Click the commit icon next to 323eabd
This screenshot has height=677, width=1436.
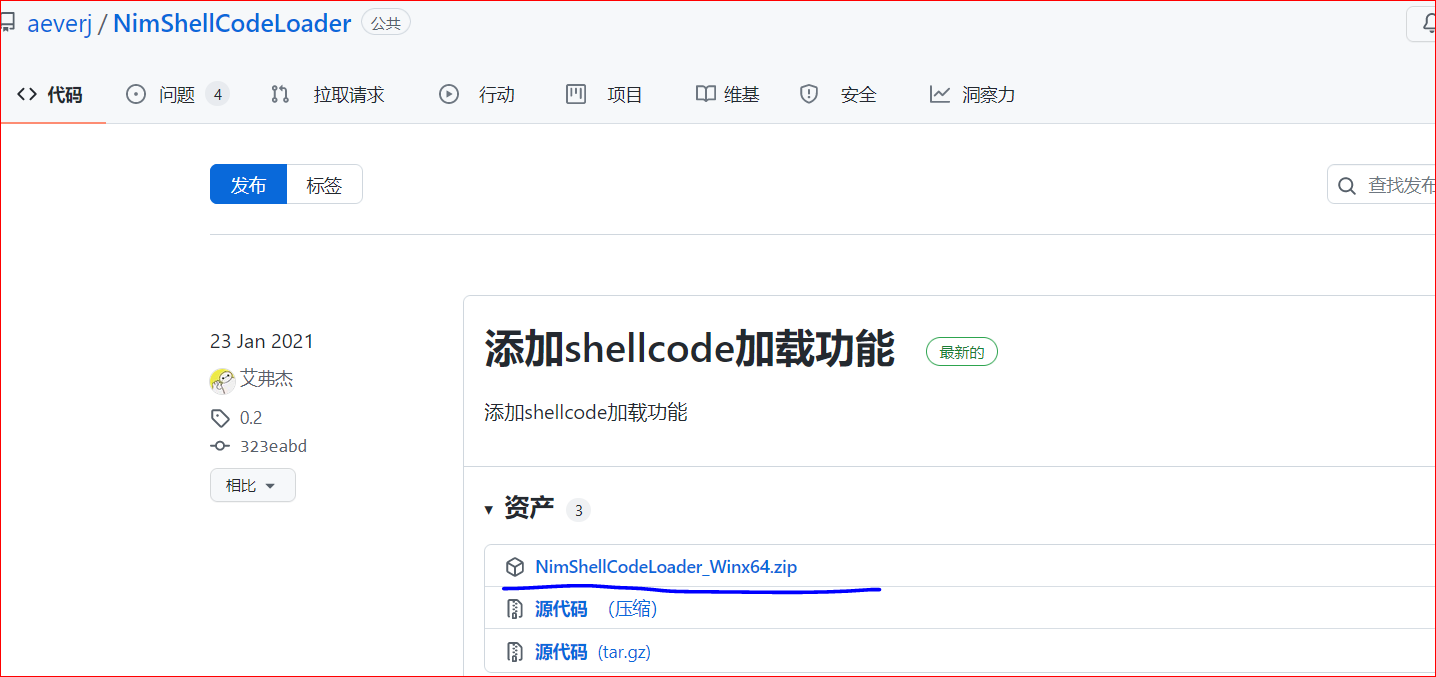pyautogui.click(x=220, y=446)
